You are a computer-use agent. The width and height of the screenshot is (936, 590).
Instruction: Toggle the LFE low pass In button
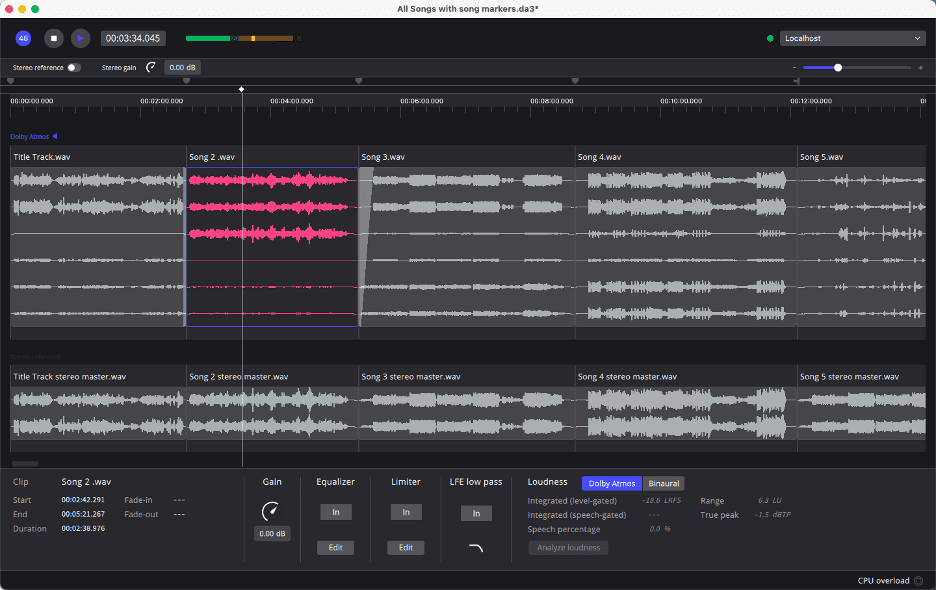coord(476,513)
